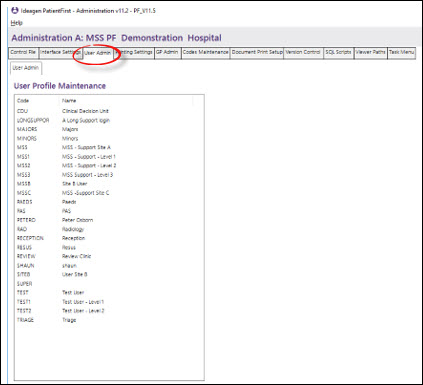Switch to Document Print Setup tab
Screen dimensions: 423x385
257,52
